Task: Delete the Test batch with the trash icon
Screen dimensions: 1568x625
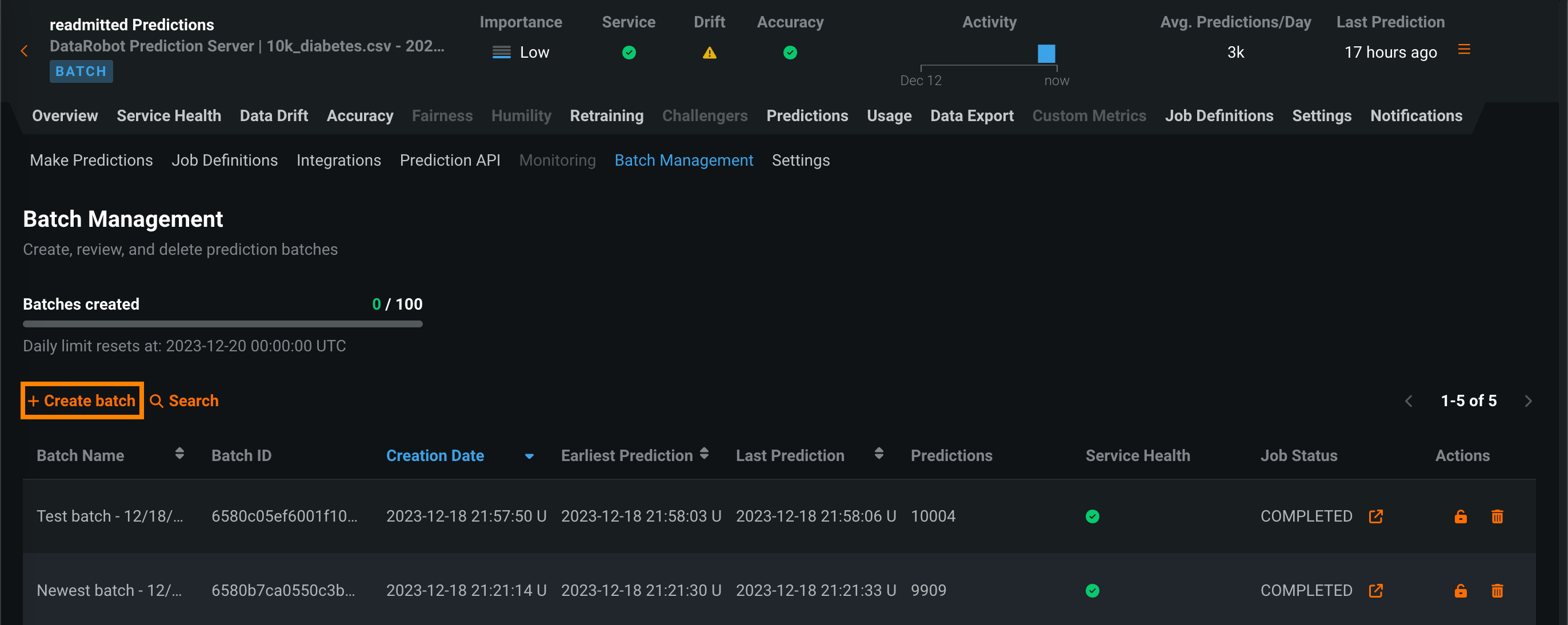Action: 1497,516
